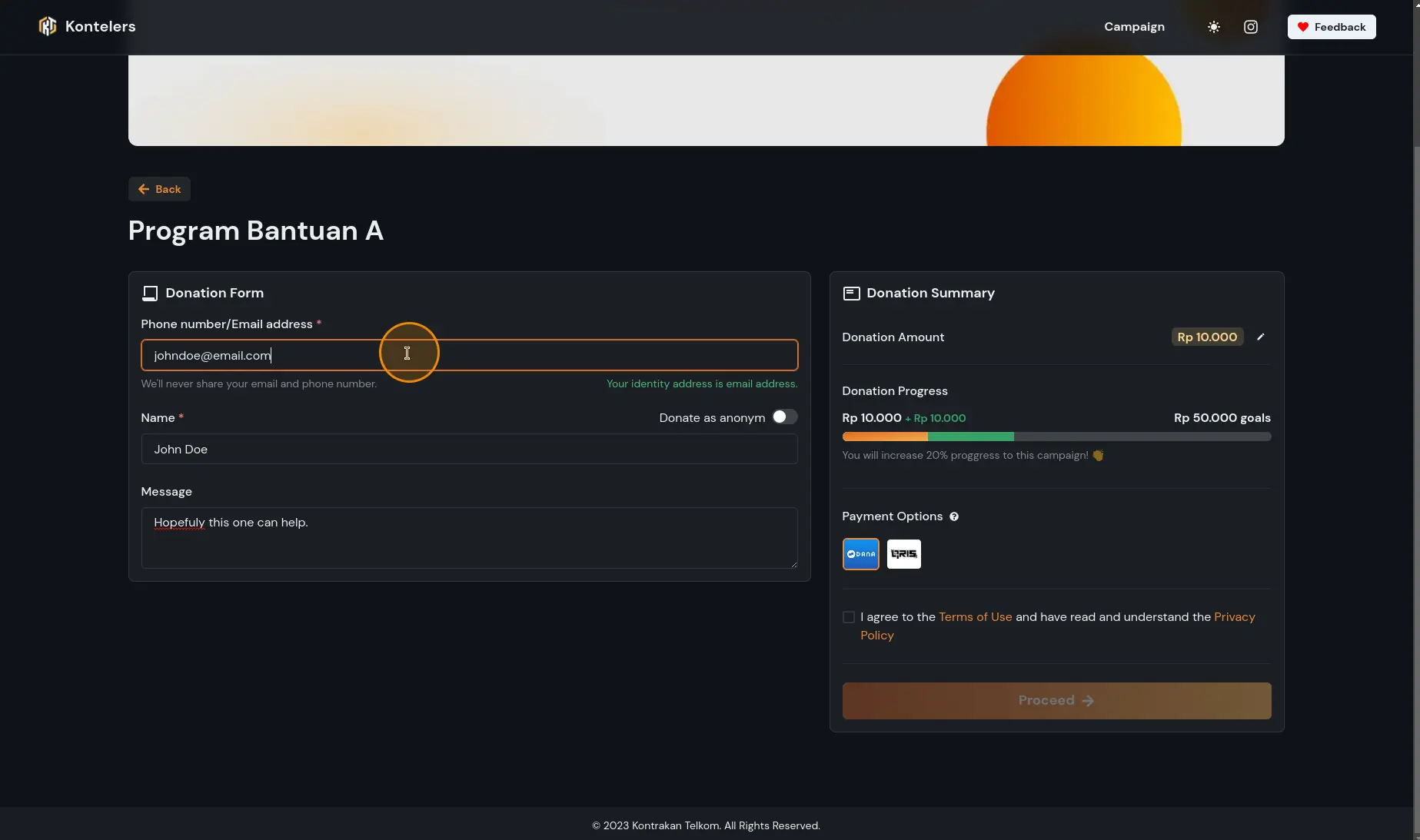Toggle the light/dark theme sun icon

pyautogui.click(x=1213, y=27)
